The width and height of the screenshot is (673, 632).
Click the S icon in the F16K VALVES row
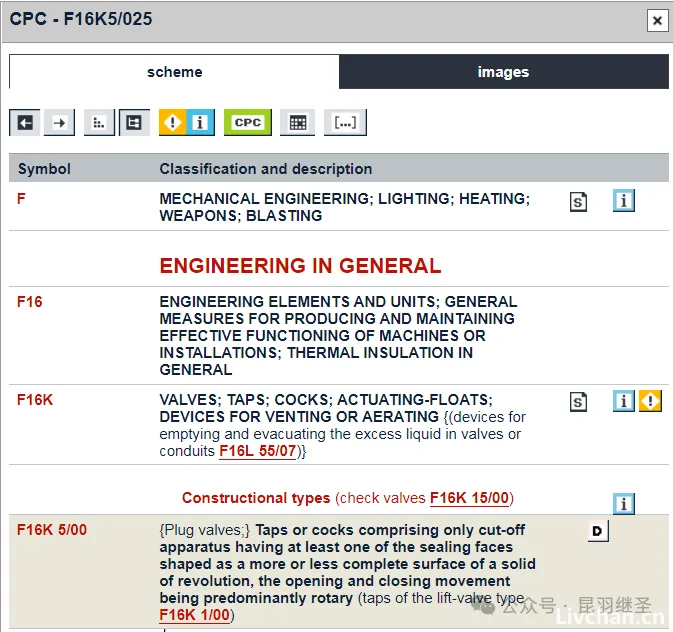click(578, 402)
